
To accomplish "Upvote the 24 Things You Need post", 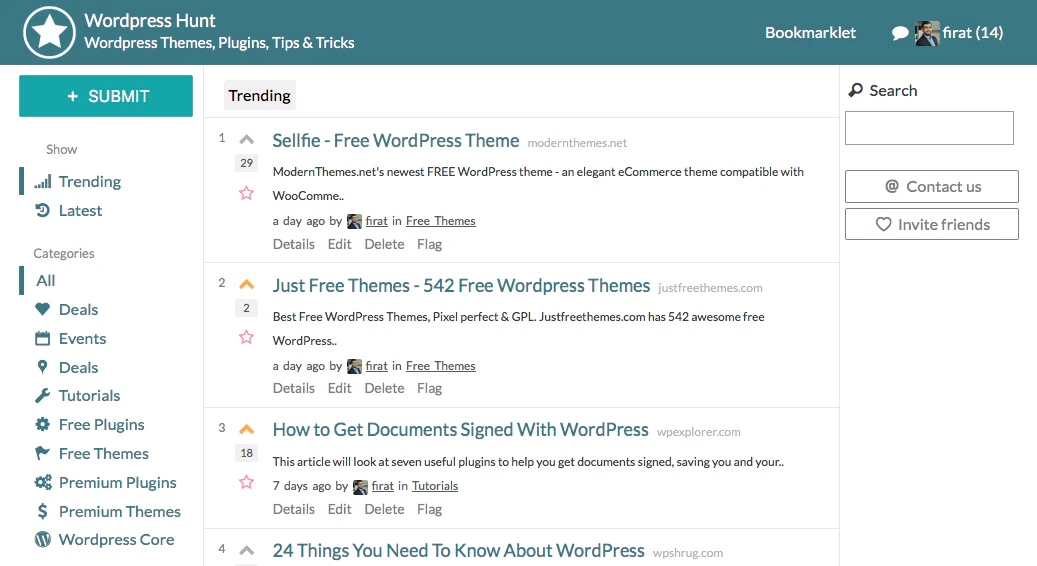I will pyautogui.click(x=247, y=550).
